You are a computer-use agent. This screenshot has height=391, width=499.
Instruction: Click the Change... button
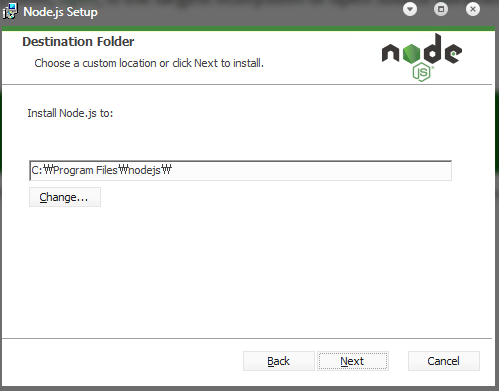65,197
